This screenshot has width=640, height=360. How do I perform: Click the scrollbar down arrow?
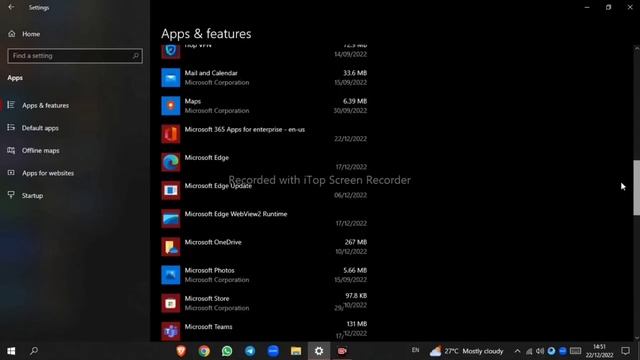pos(637,338)
